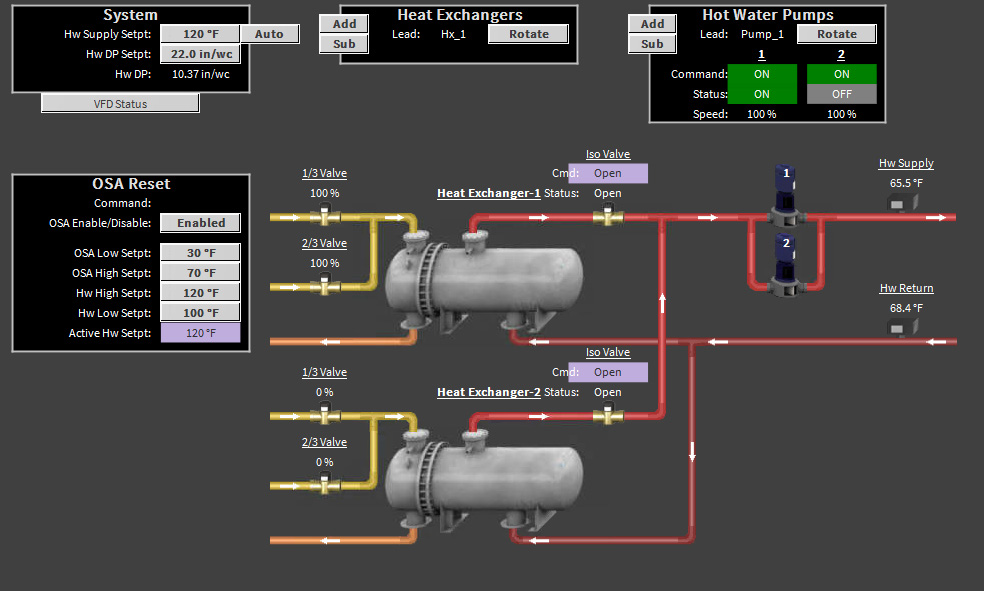Toggle Pump 1 Command ON indicator
Image resolution: width=984 pixels, height=591 pixels.
coord(762,74)
